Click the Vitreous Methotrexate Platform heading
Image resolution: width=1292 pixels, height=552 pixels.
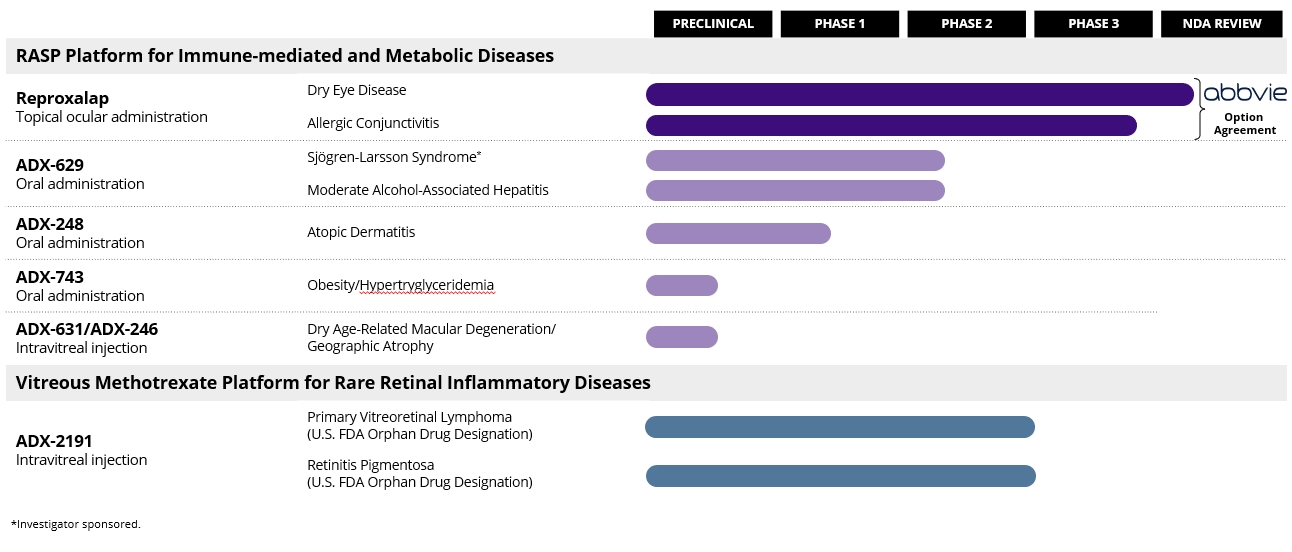(333, 383)
